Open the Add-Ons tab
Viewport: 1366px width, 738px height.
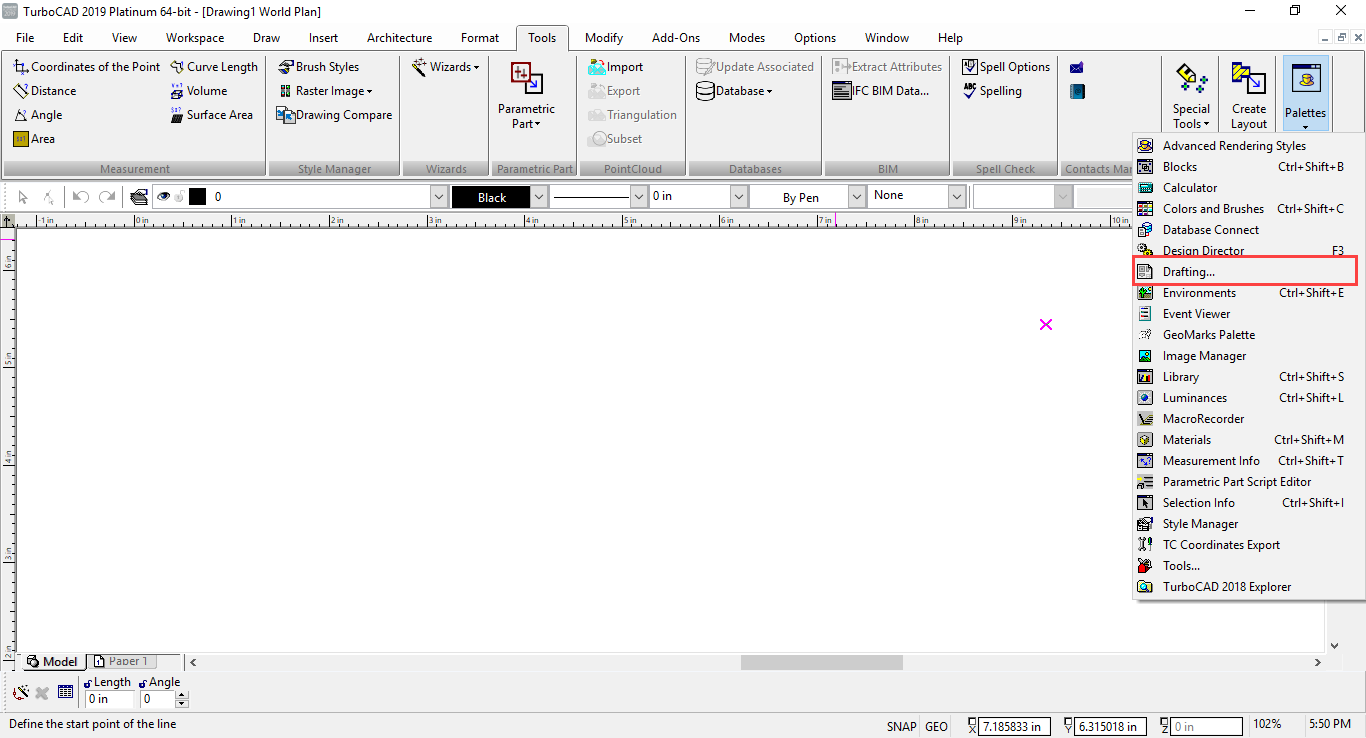tap(676, 38)
